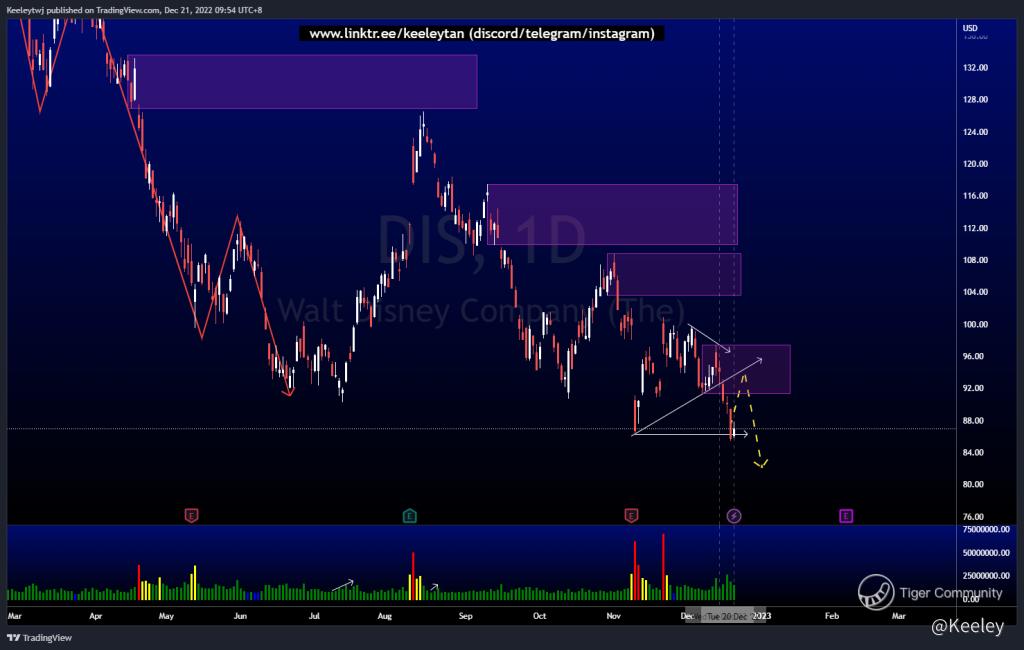The image size is (1024, 650).
Task: Click the 84.00 price axis label
Action: click(x=973, y=452)
